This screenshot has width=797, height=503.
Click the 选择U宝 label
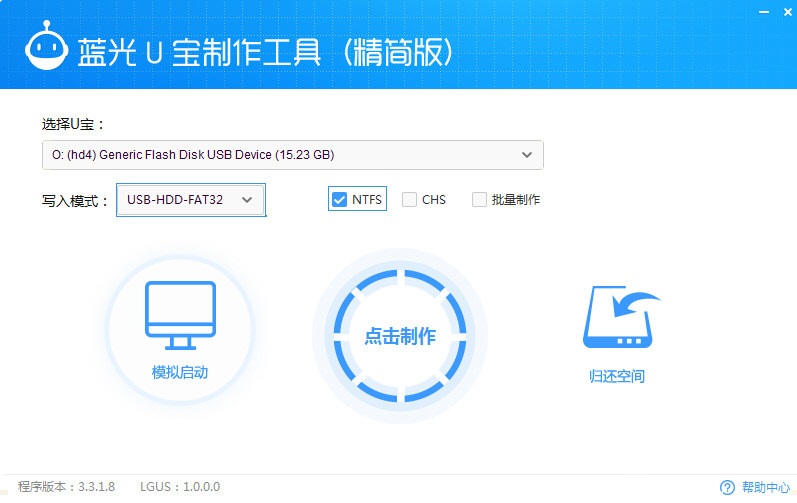(x=73, y=124)
